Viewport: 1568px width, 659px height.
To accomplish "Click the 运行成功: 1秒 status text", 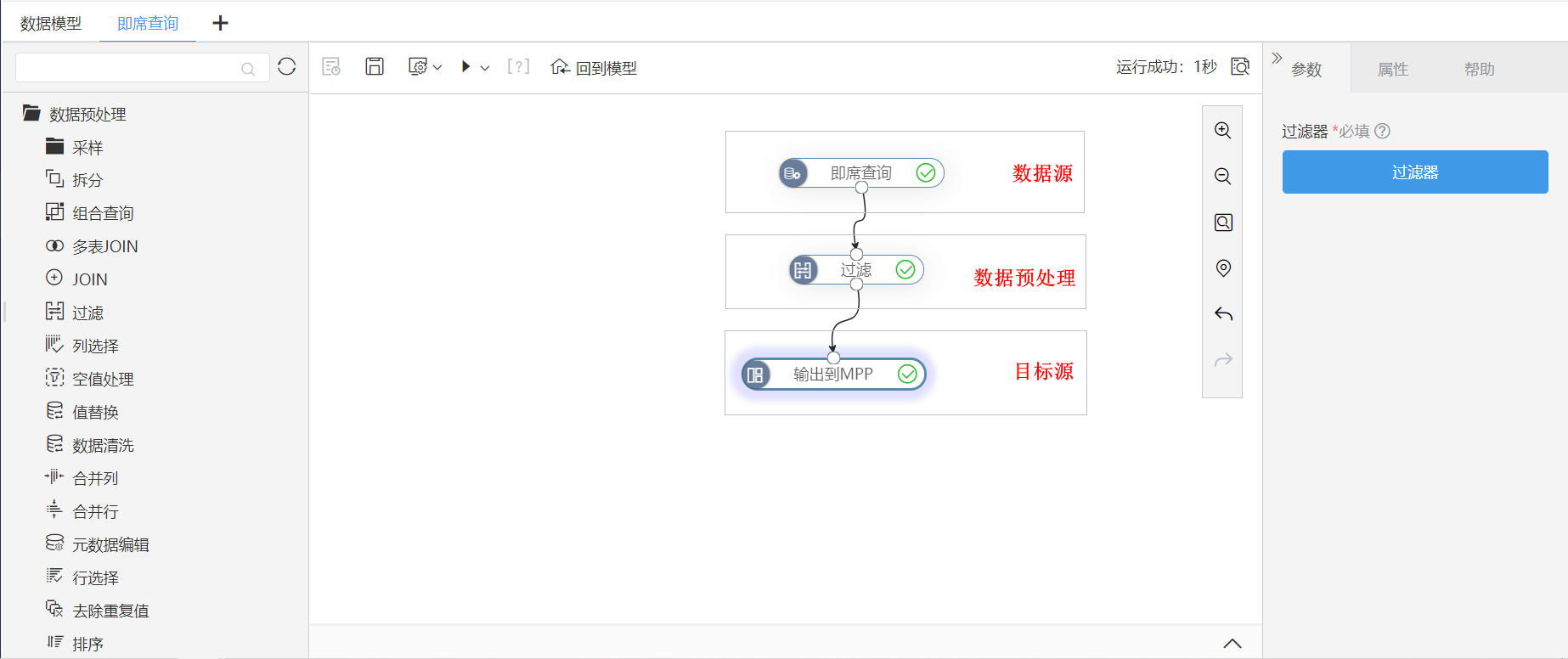I will click(1166, 67).
